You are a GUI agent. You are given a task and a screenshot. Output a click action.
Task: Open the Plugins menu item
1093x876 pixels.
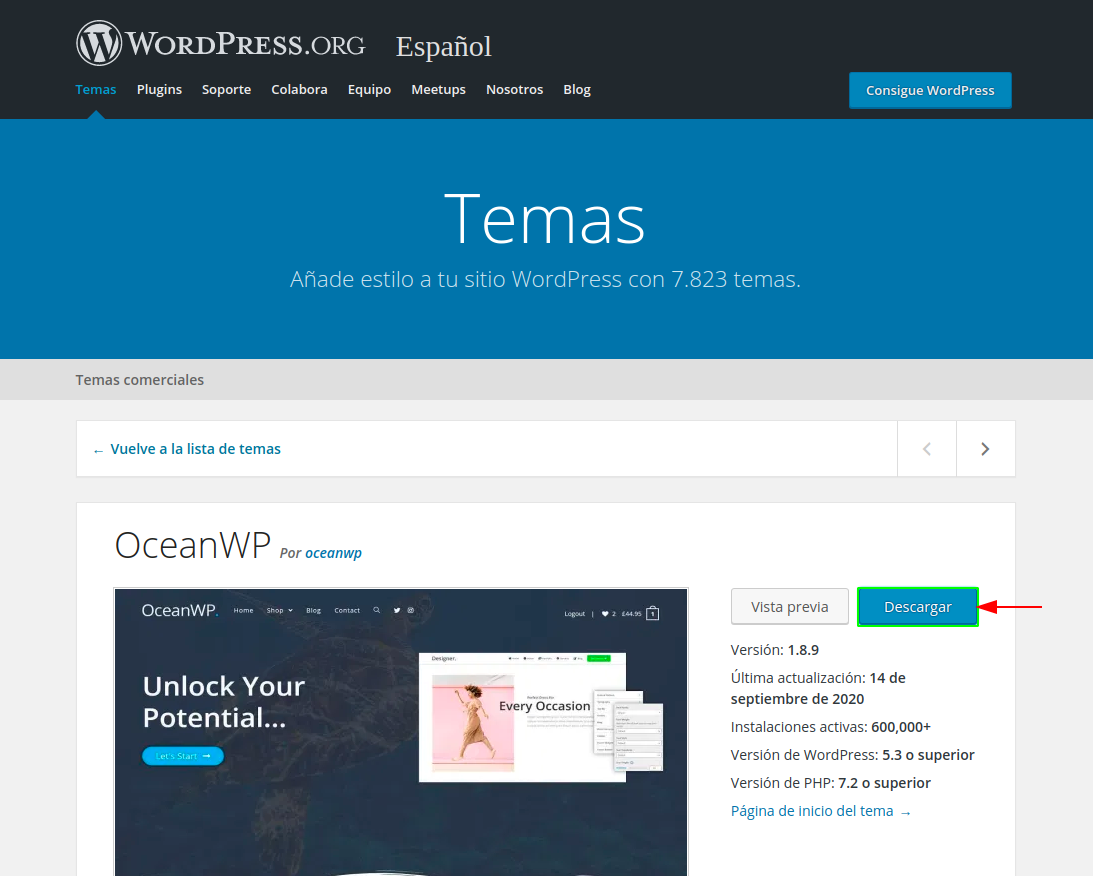(159, 89)
